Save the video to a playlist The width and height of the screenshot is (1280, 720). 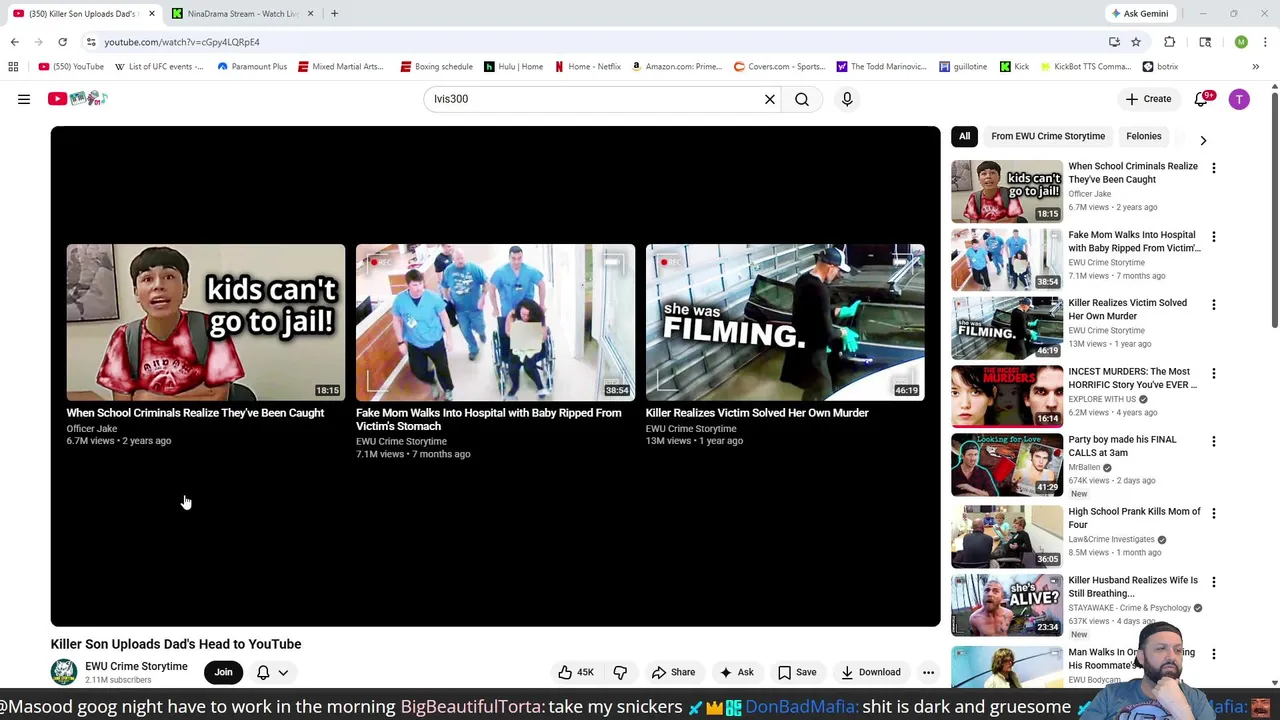(797, 672)
